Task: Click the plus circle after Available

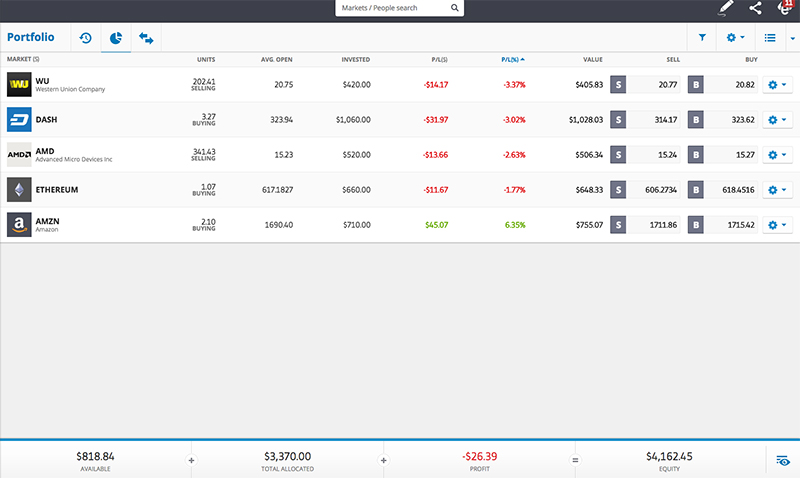Action: pos(191,460)
